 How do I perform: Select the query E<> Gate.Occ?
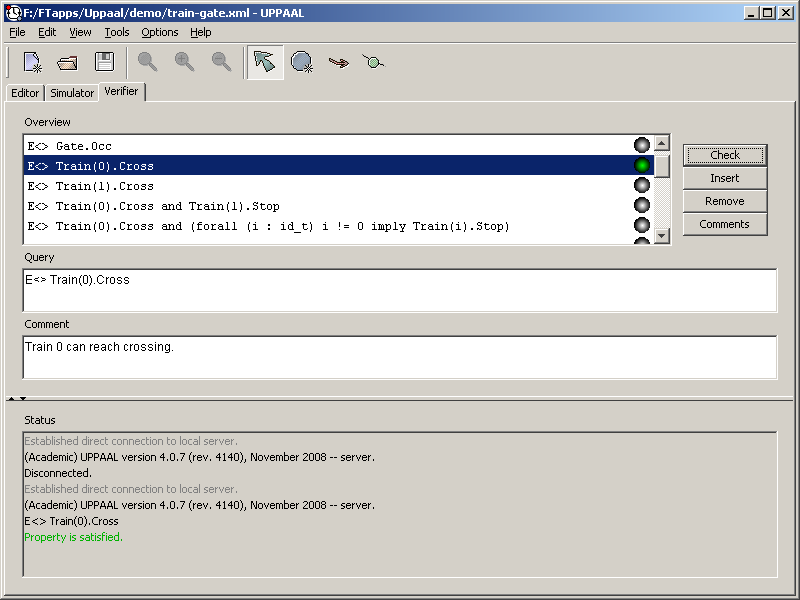[x=338, y=146]
